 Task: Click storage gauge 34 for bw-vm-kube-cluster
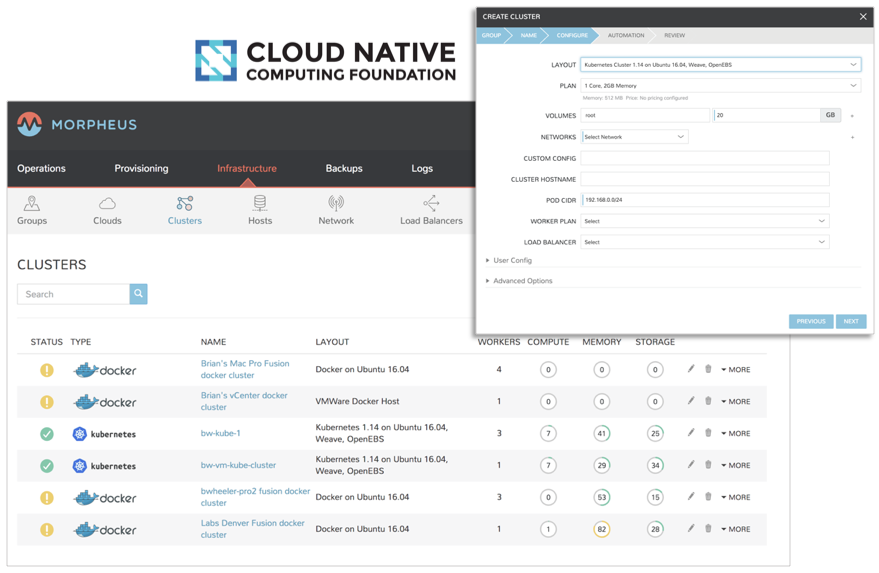655,465
